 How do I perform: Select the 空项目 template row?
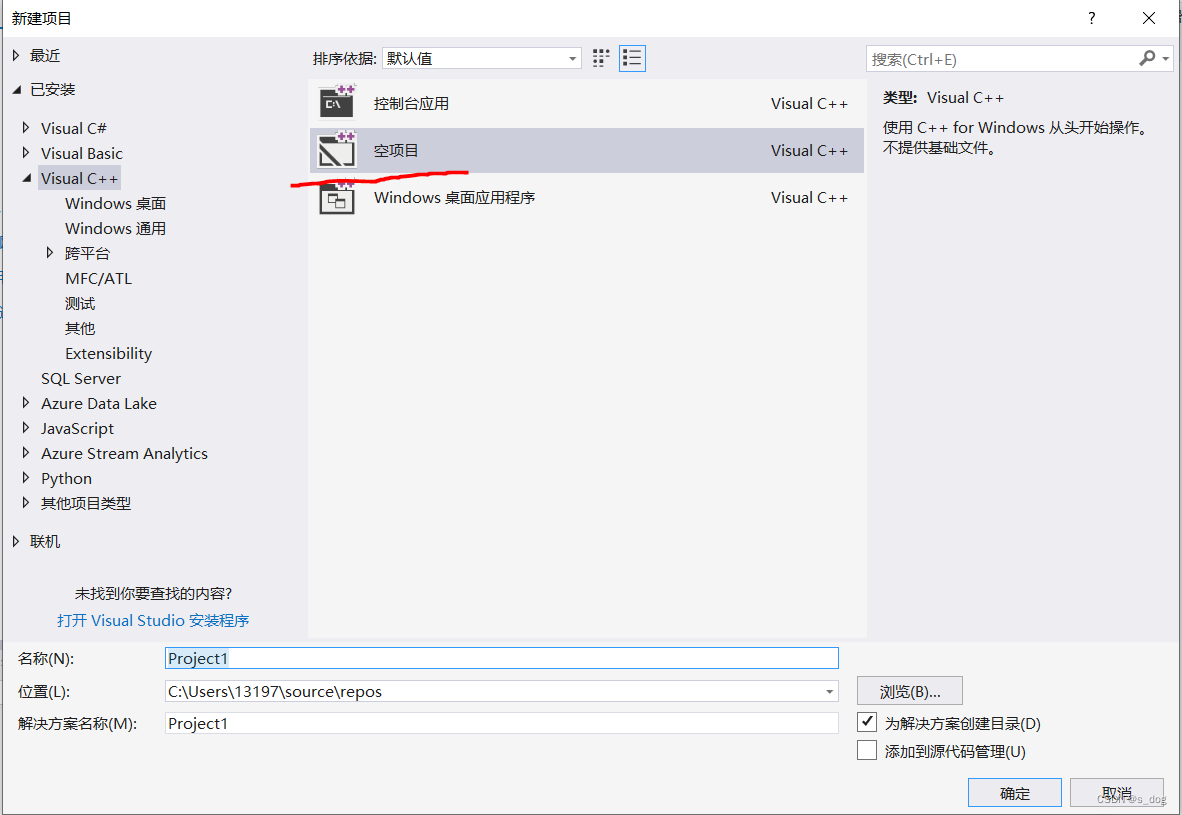[x=586, y=150]
